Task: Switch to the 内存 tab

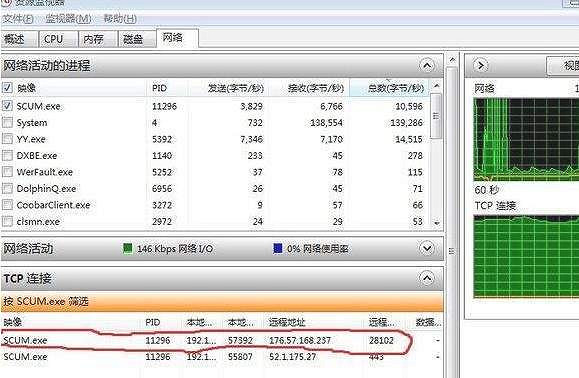Action: coord(97,39)
